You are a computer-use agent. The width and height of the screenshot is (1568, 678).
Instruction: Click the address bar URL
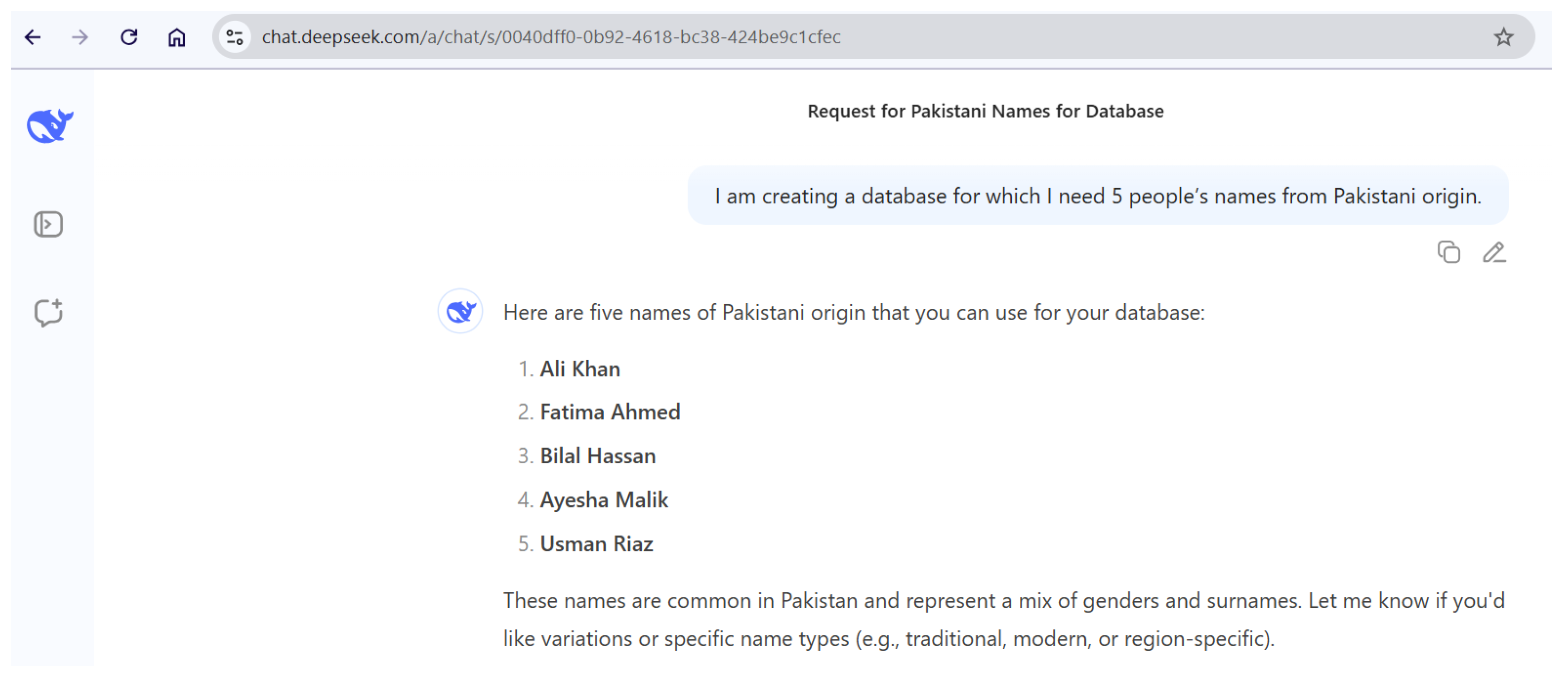551,37
